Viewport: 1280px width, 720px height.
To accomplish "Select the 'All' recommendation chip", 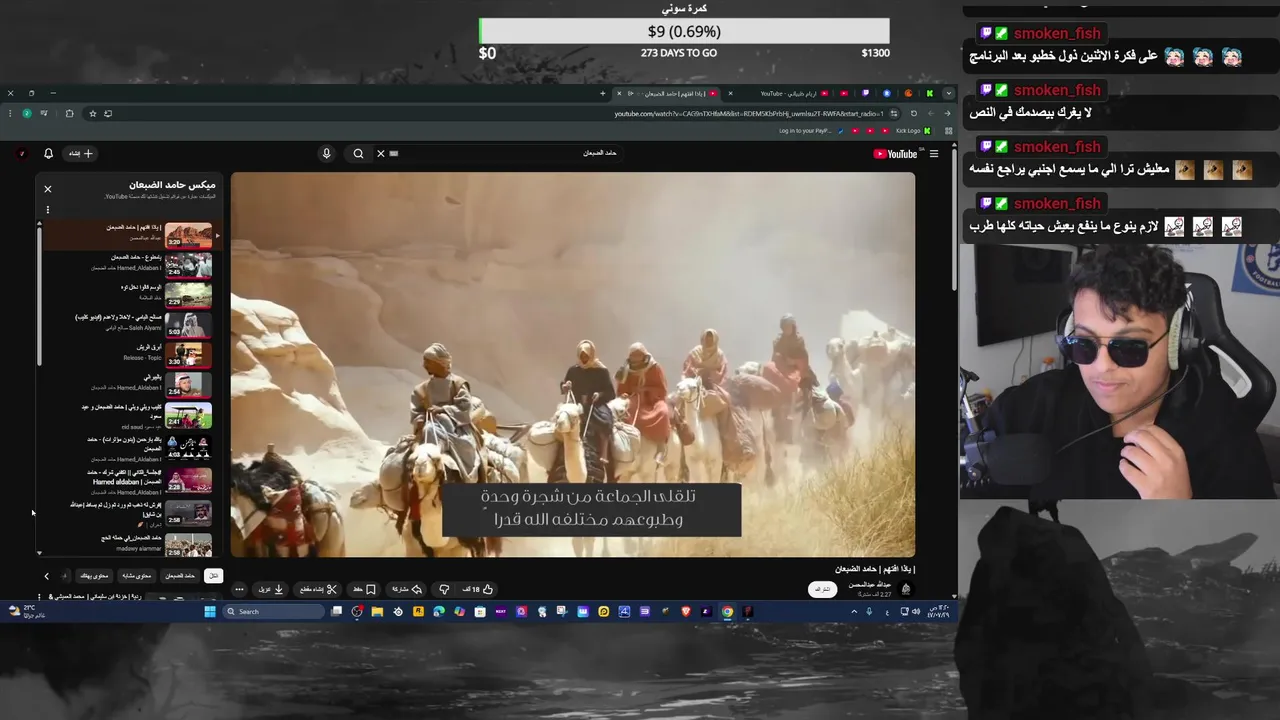I will point(213,576).
